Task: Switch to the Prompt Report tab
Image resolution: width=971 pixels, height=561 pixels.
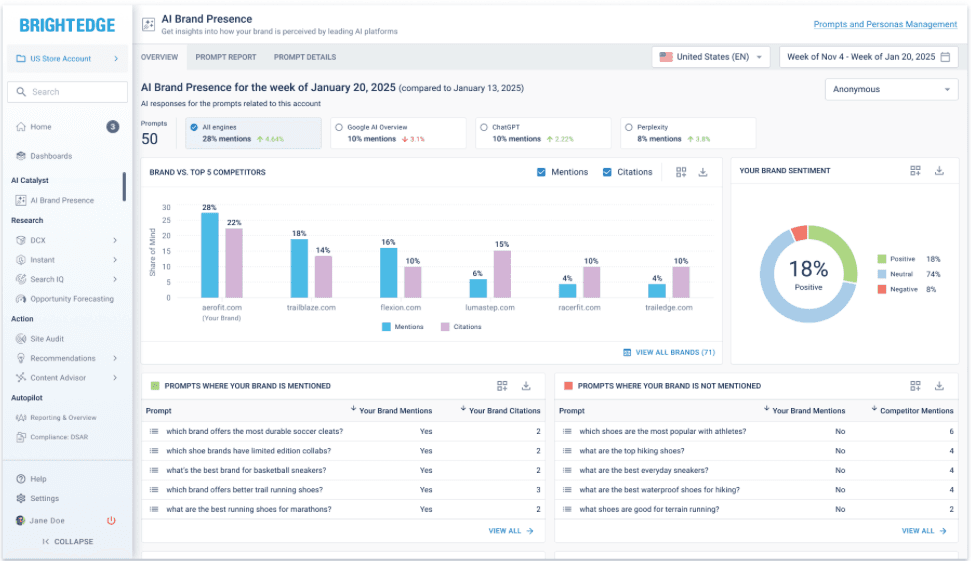Action: click(x=225, y=57)
